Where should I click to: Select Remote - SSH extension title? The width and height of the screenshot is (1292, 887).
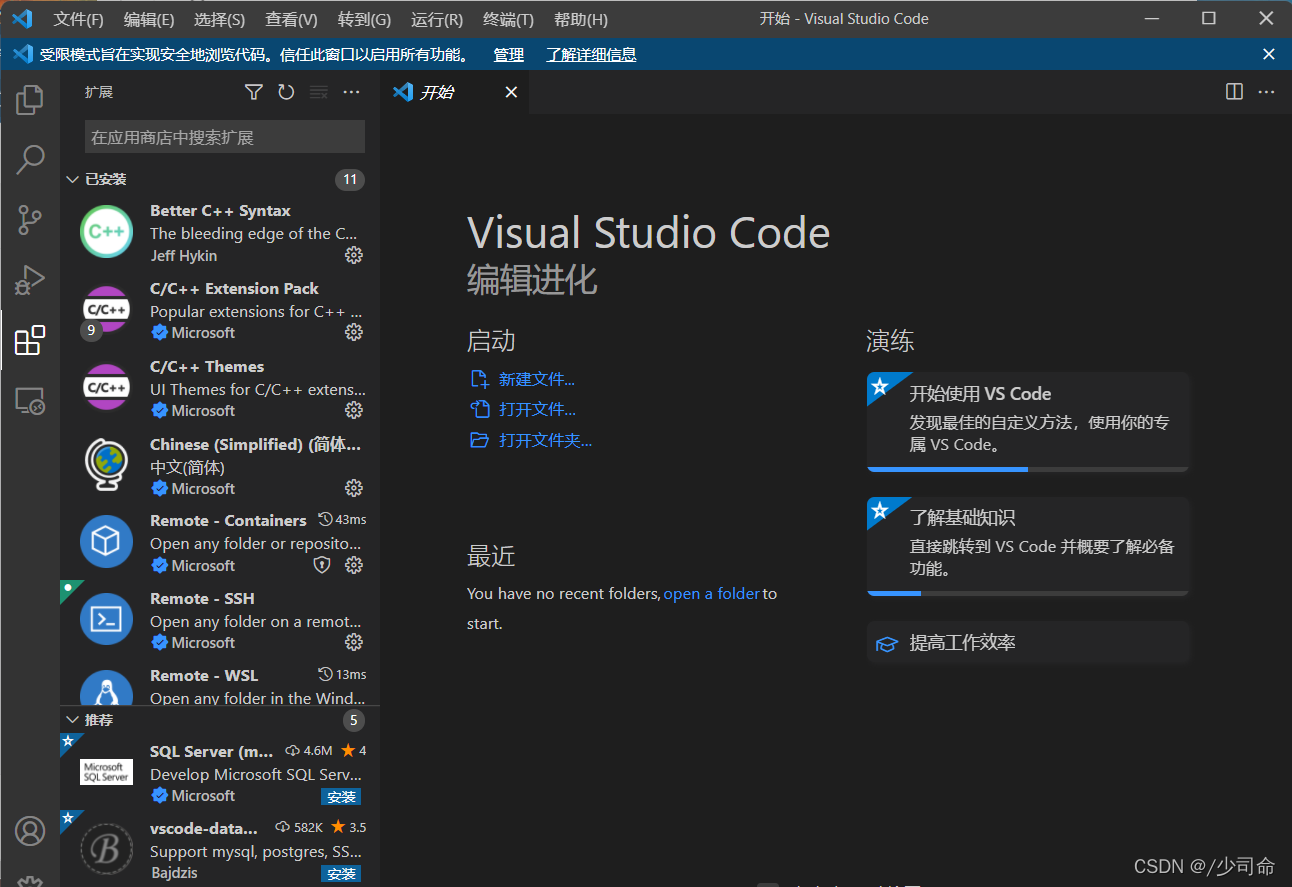tap(202, 598)
